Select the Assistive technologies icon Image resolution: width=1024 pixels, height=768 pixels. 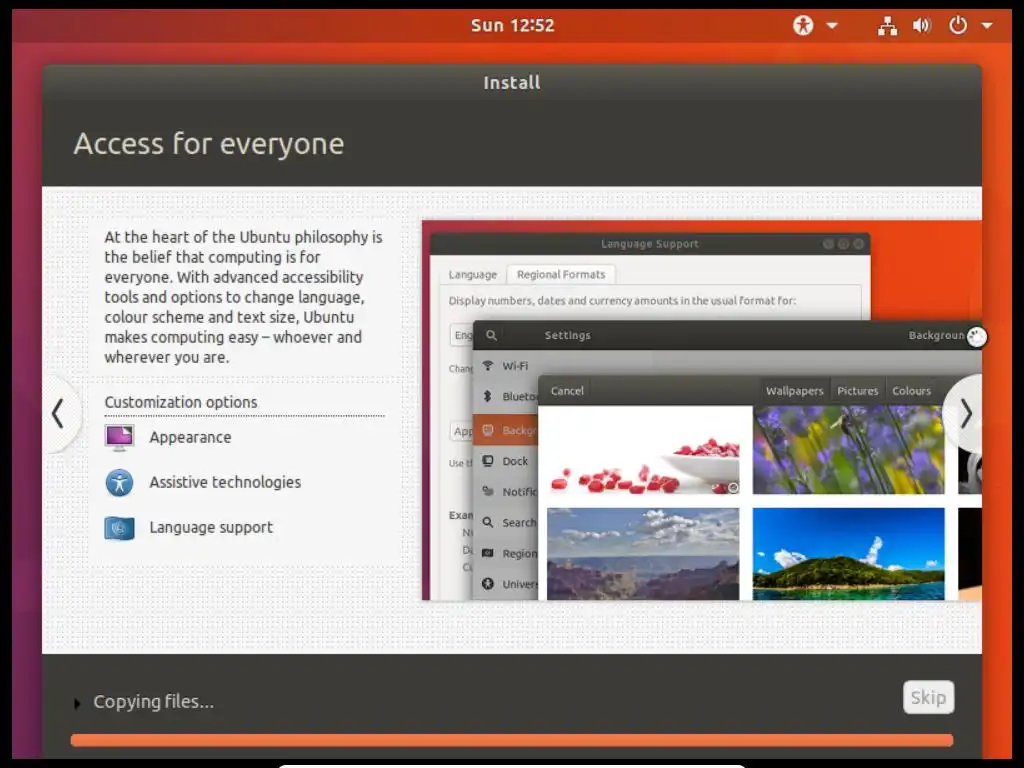(x=120, y=483)
